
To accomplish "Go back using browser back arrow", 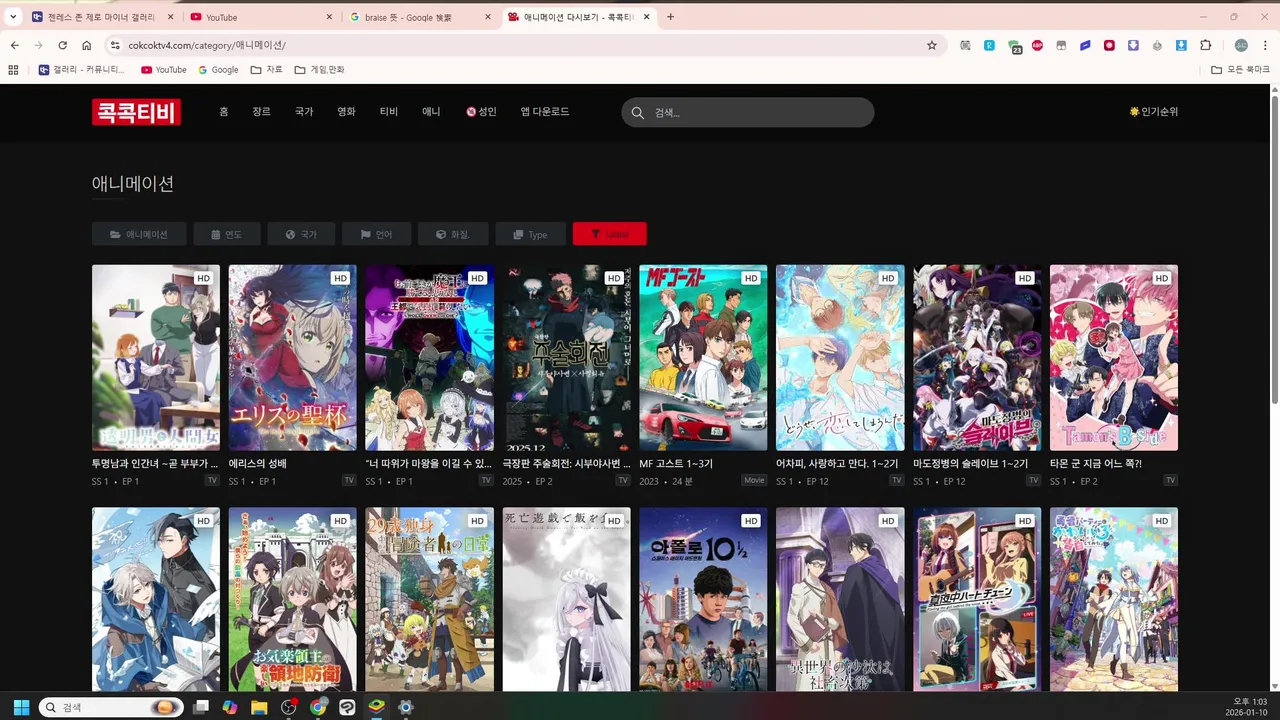I will click(x=14, y=45).
